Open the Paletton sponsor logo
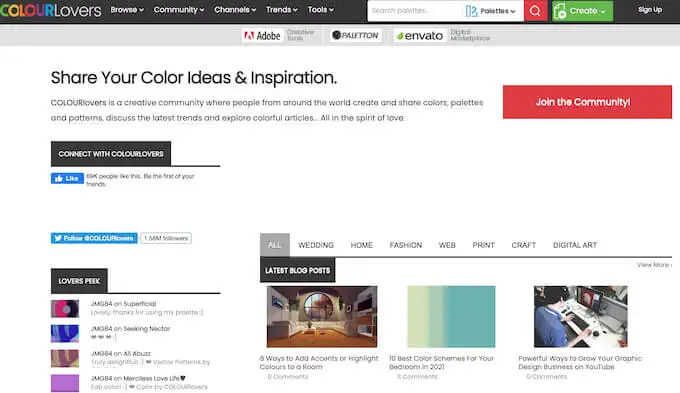The height and width of the screenshot is (393, 680). click(x=355, y=36)
